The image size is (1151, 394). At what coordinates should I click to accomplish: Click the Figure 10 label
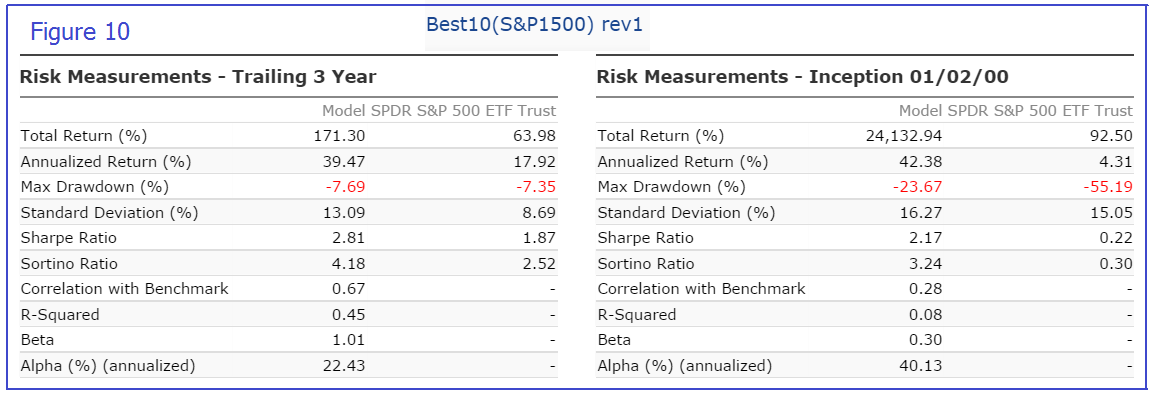click(x=79, y=32)
